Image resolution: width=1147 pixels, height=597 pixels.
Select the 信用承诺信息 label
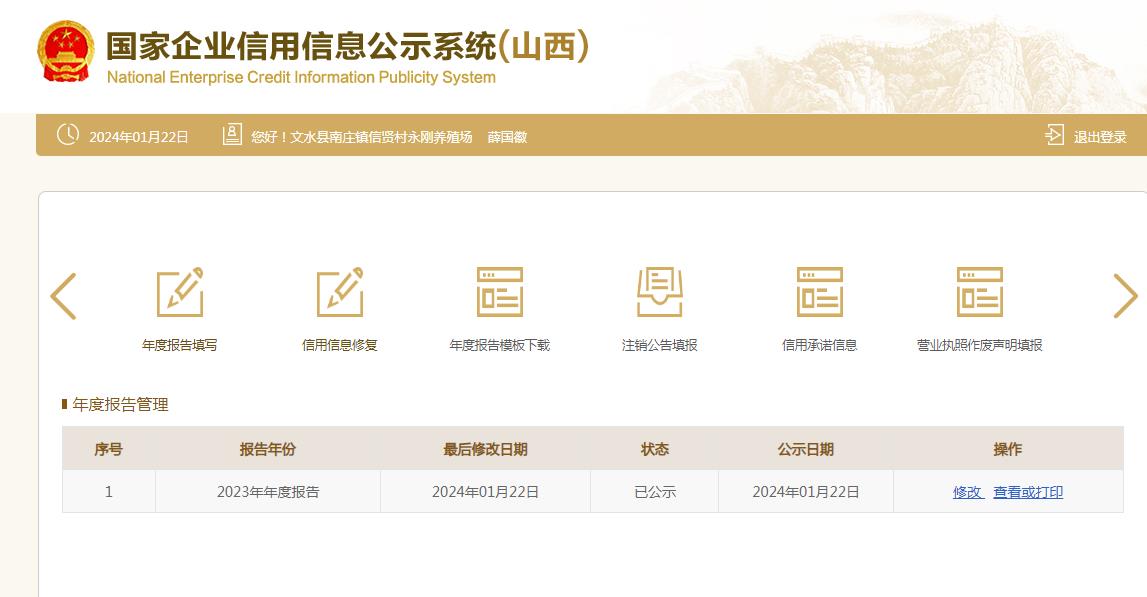[819, 345]
